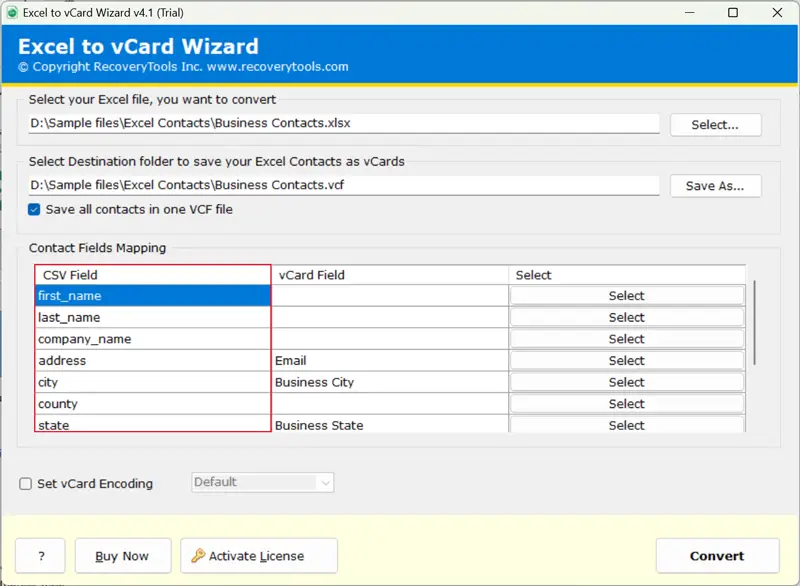Open help with the question mark button
The width and height of the screenshot is (800, 586).
click(40, 556)
